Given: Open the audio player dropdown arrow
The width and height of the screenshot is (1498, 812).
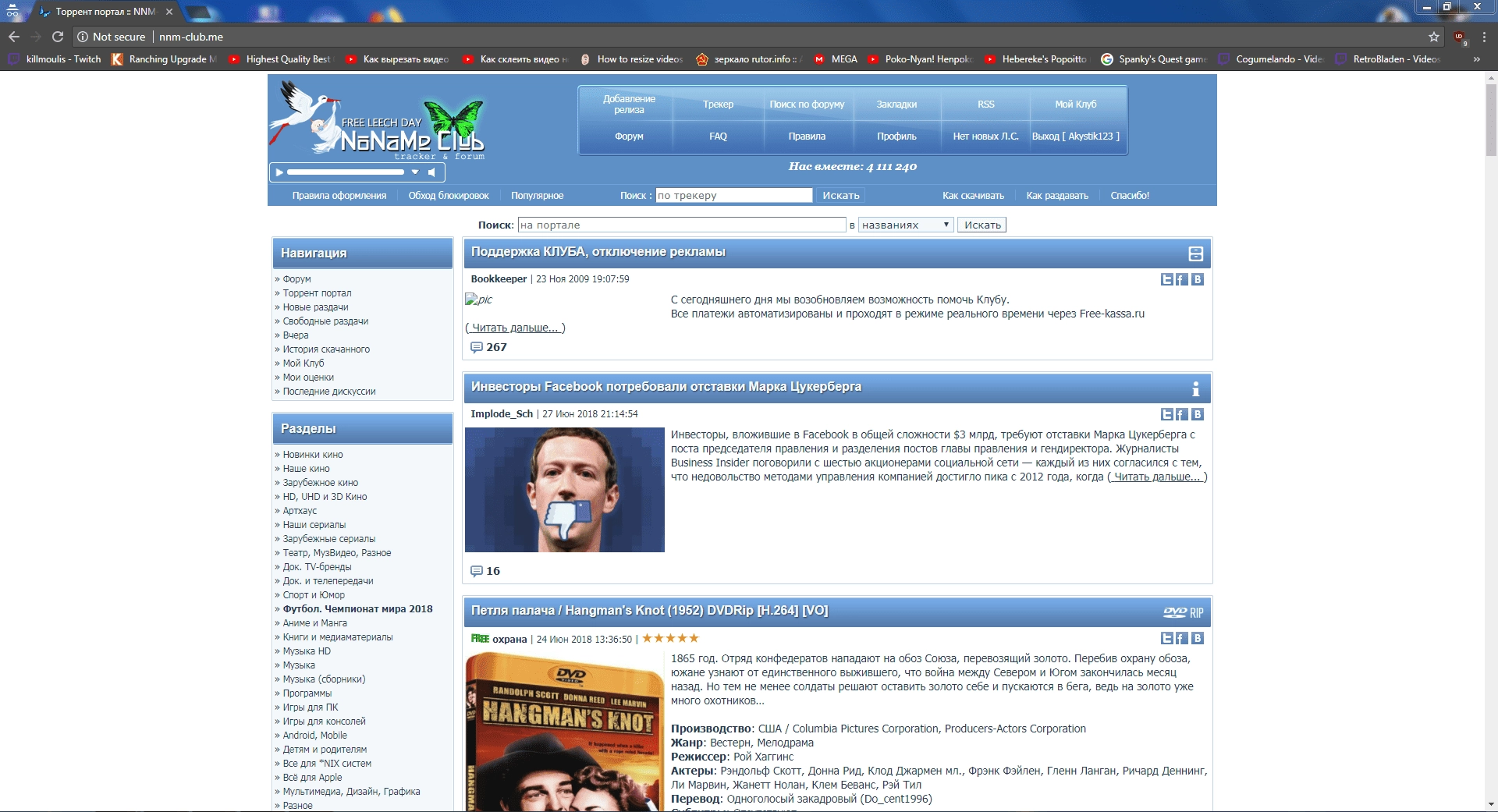Looking at the screenshot, I should coord(415,172).
